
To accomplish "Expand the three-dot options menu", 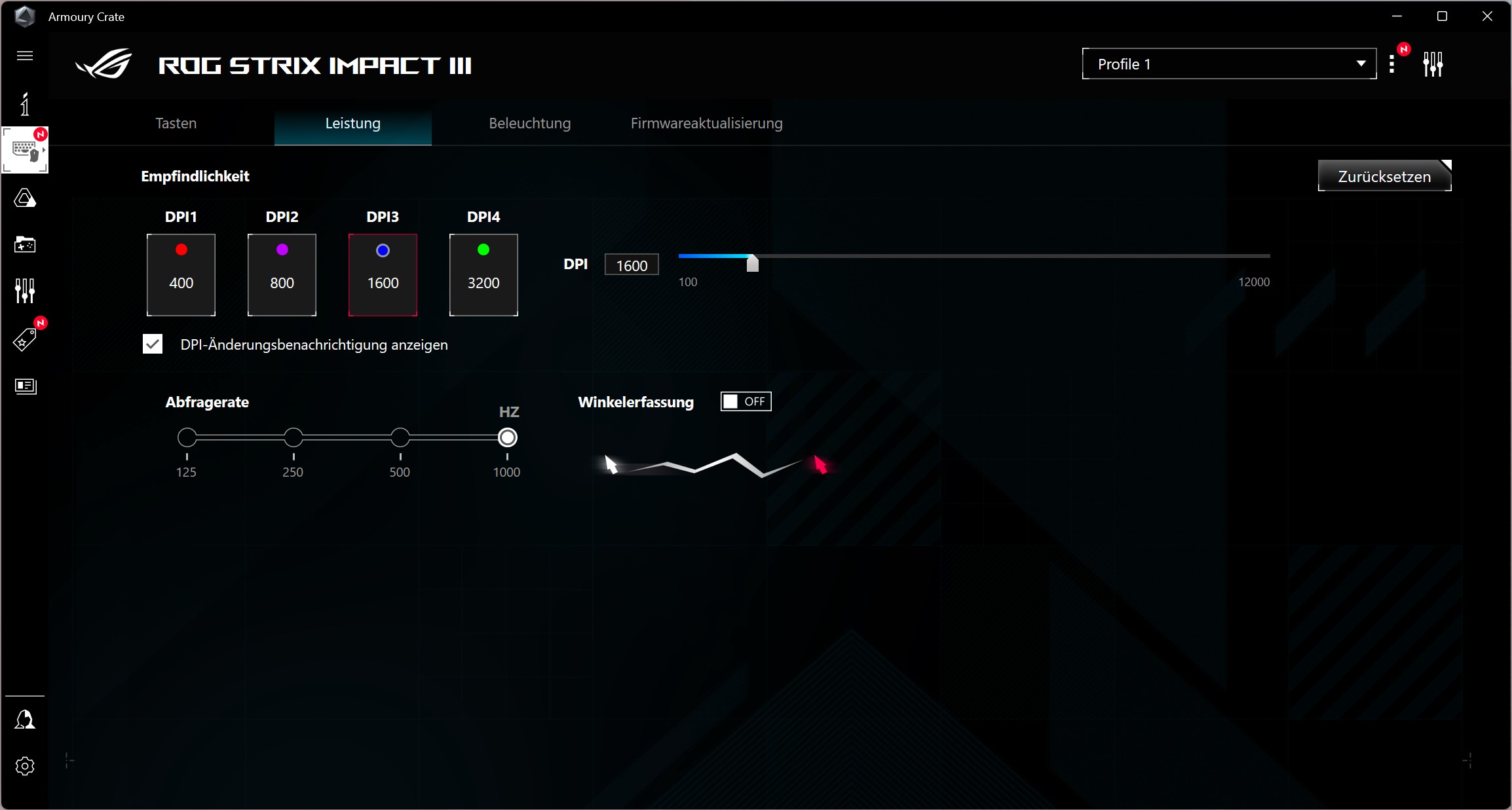I will [x=1392, y=63].
